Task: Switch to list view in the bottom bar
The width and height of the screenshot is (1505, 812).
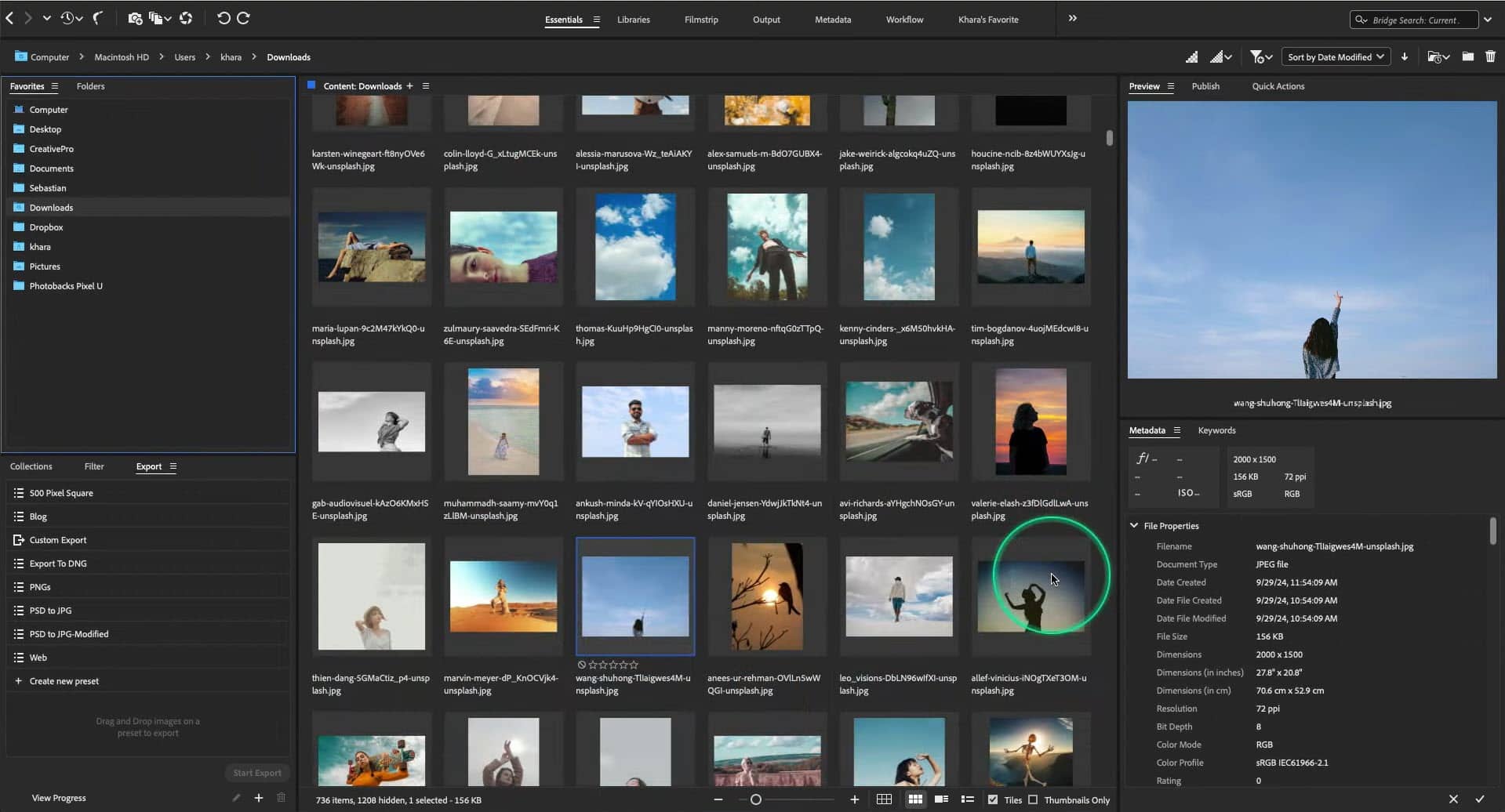Action: point(968,799)
